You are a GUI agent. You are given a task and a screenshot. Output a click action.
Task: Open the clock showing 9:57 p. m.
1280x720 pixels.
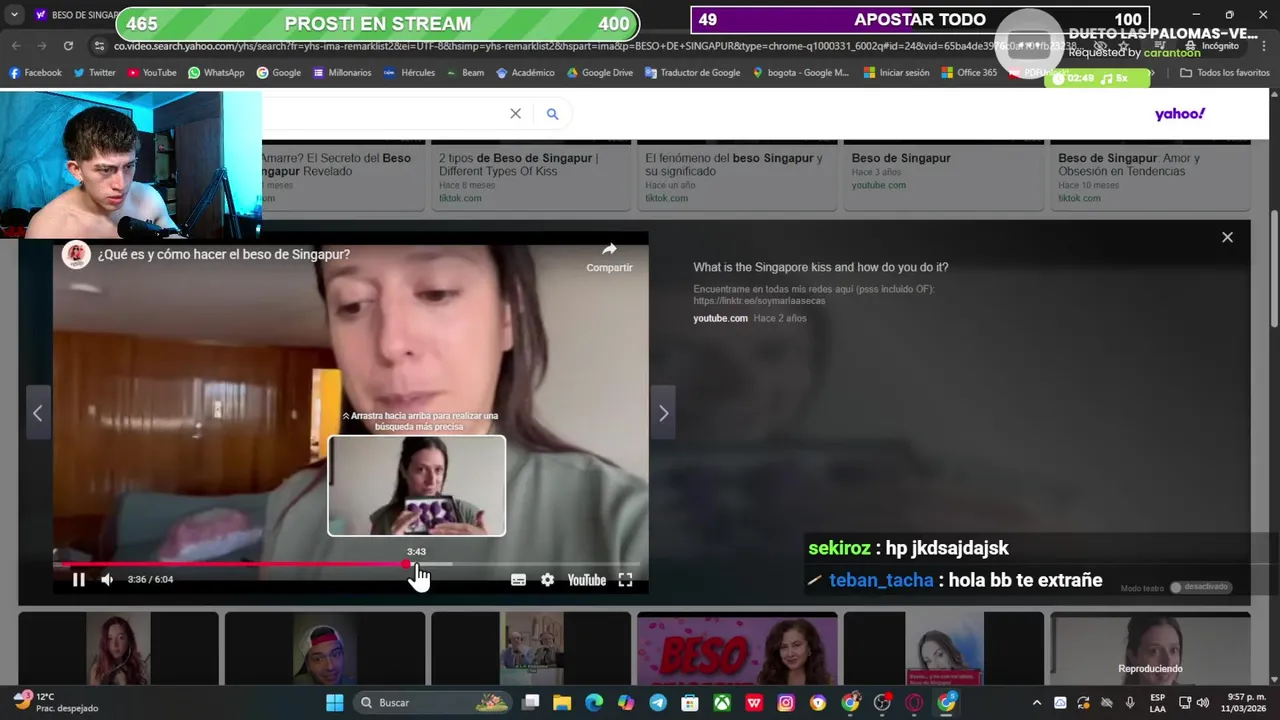pyautogui.click(x=1243, y=703)
